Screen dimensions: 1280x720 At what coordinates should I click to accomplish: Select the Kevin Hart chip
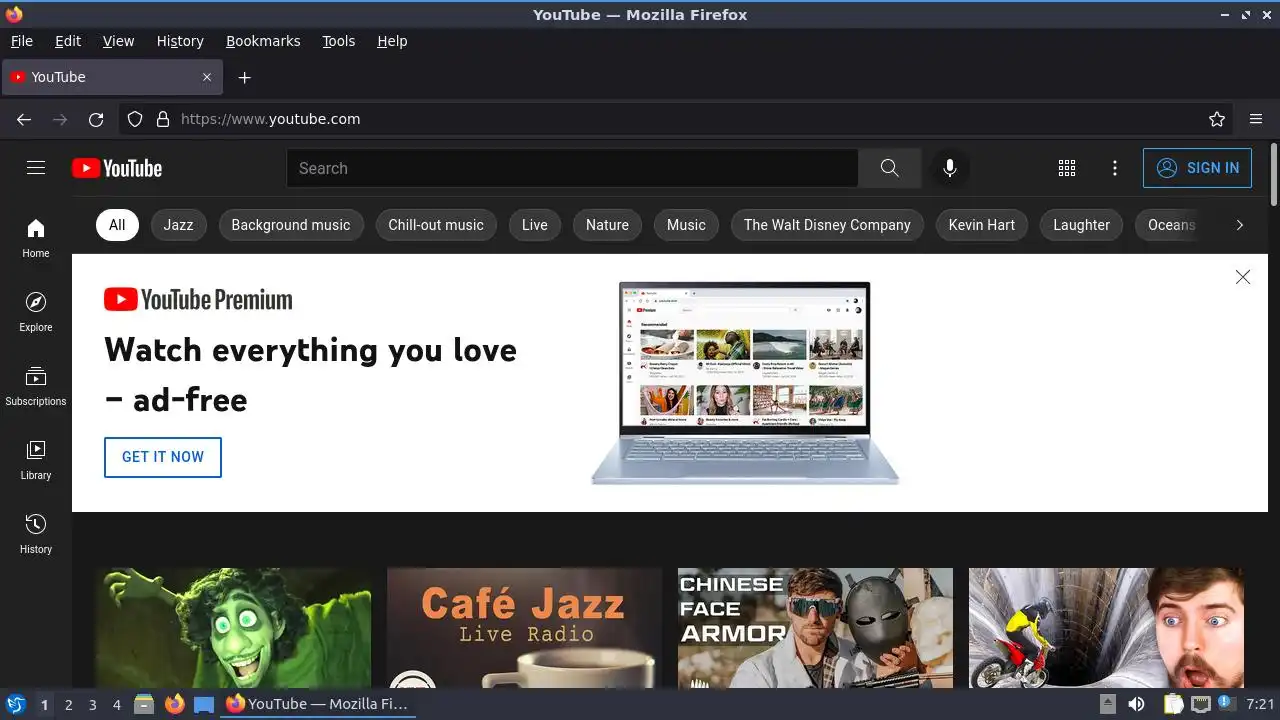(x=982, y=225)
